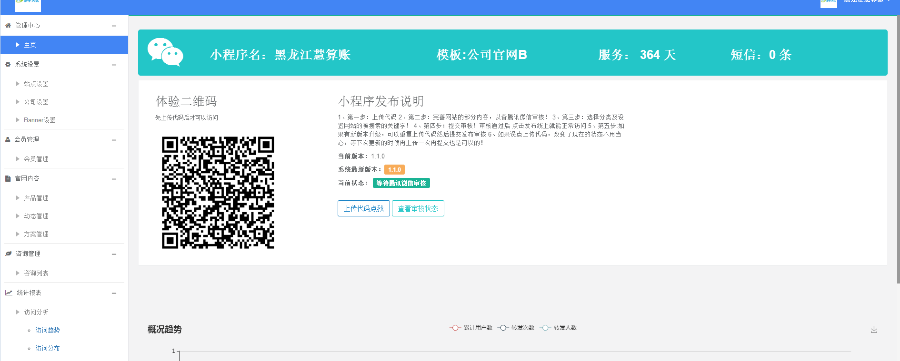900x361 pixels.
Task: Collapse the 官网内容 section with its minus
Action: pyautogui.click(x=114, y=178)
